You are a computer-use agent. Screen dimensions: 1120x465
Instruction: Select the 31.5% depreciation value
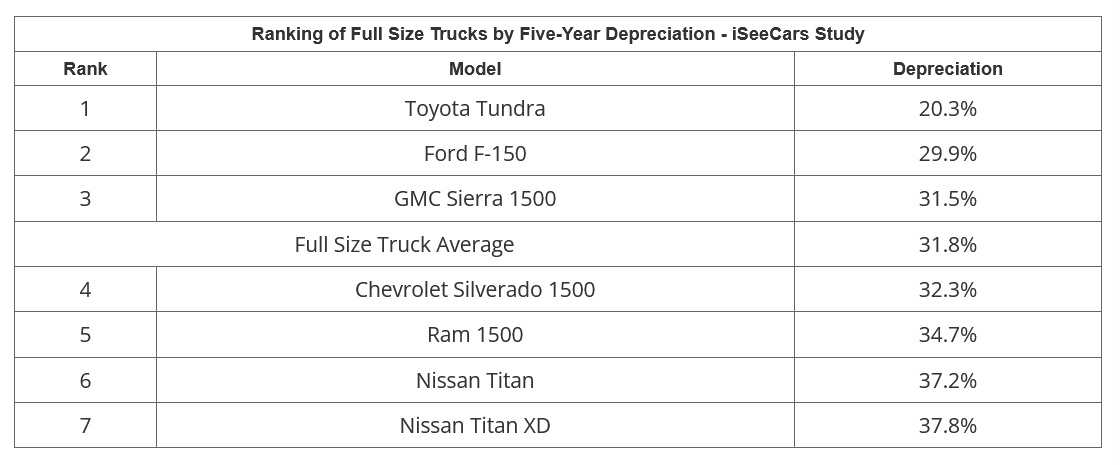(x=947, y=198)
